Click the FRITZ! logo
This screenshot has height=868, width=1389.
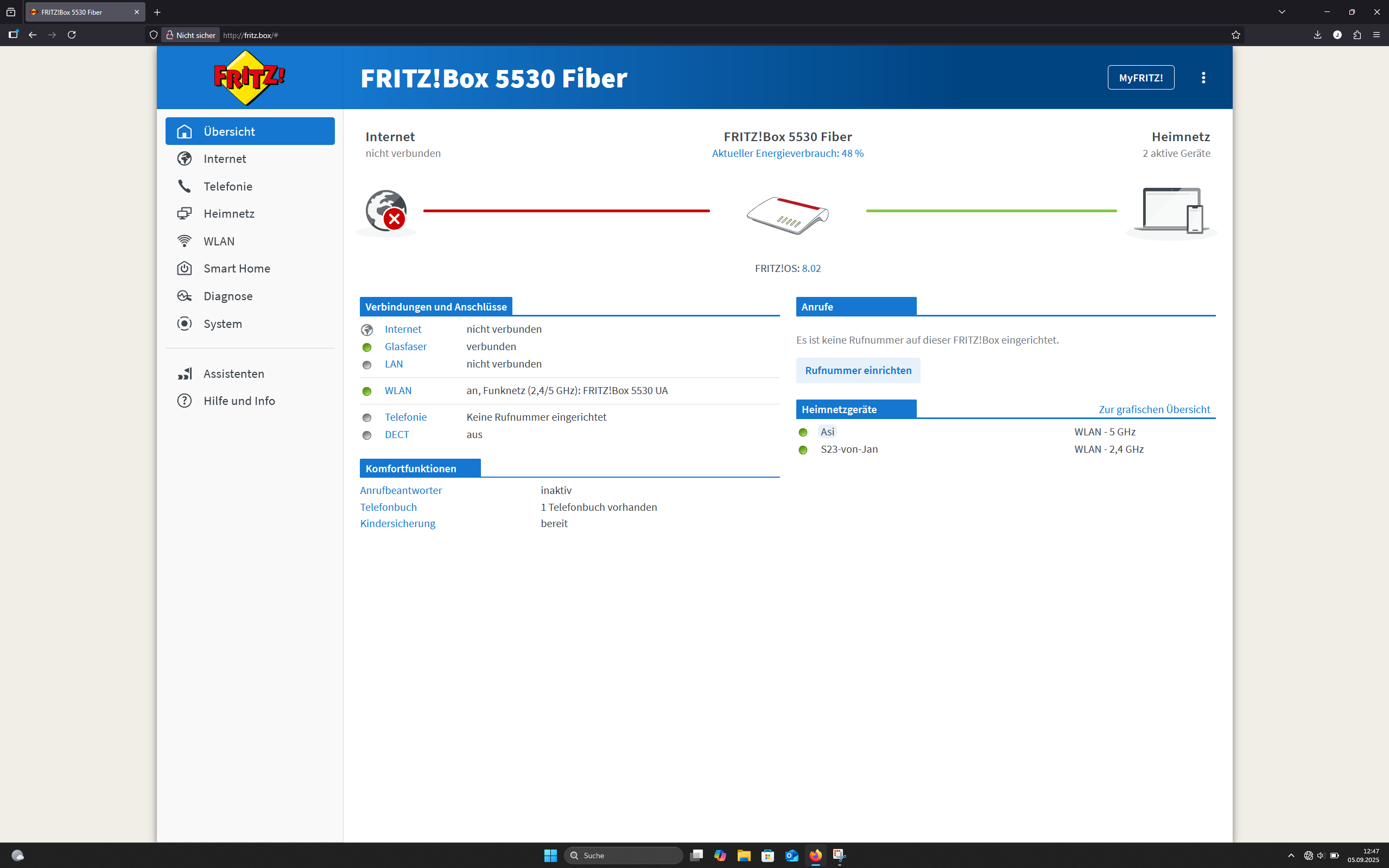pyautogui.click(x=249, y=78)
